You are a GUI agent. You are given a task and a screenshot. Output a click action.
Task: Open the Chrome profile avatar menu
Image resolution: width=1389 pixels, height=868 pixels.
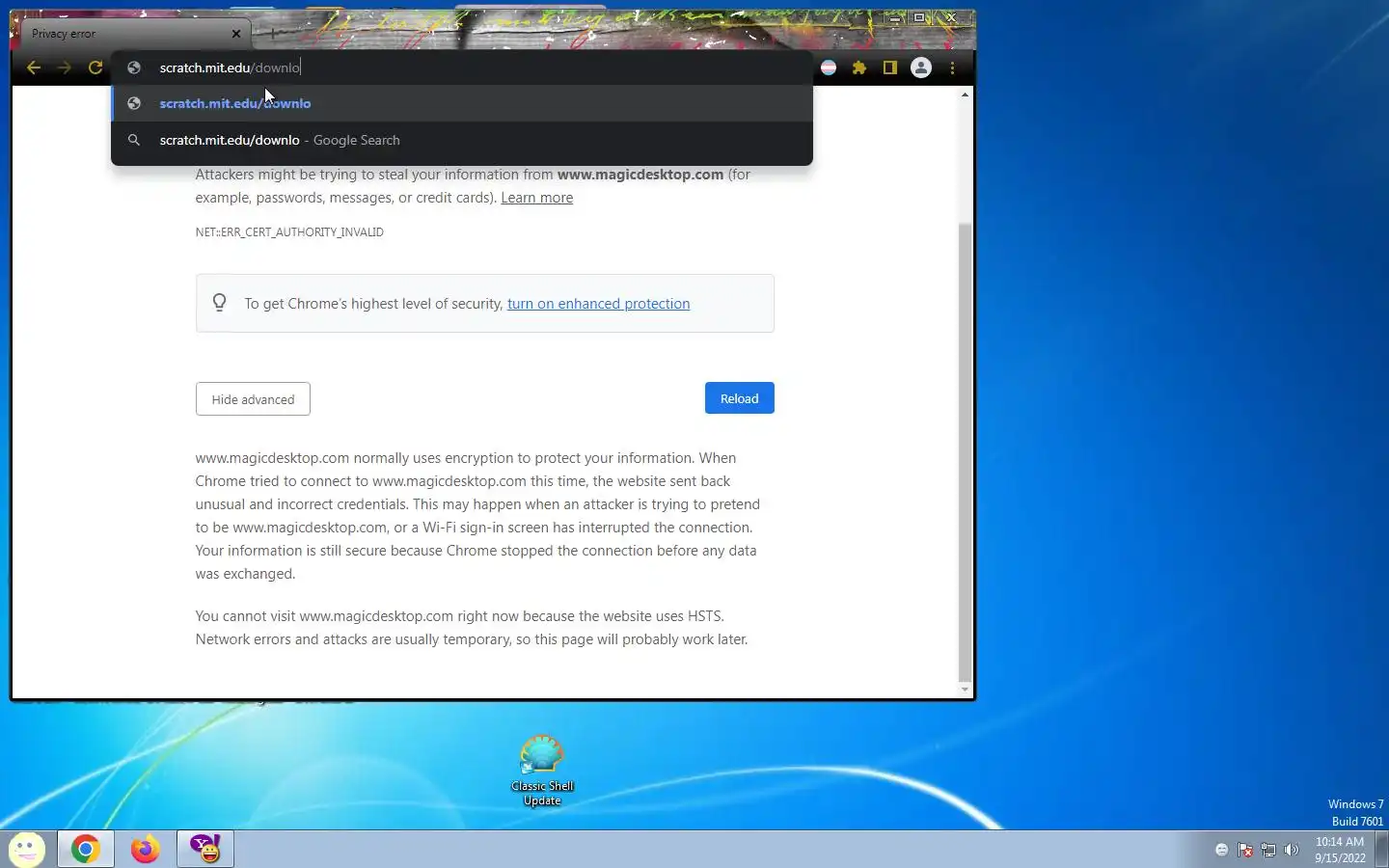coord(921,68)
